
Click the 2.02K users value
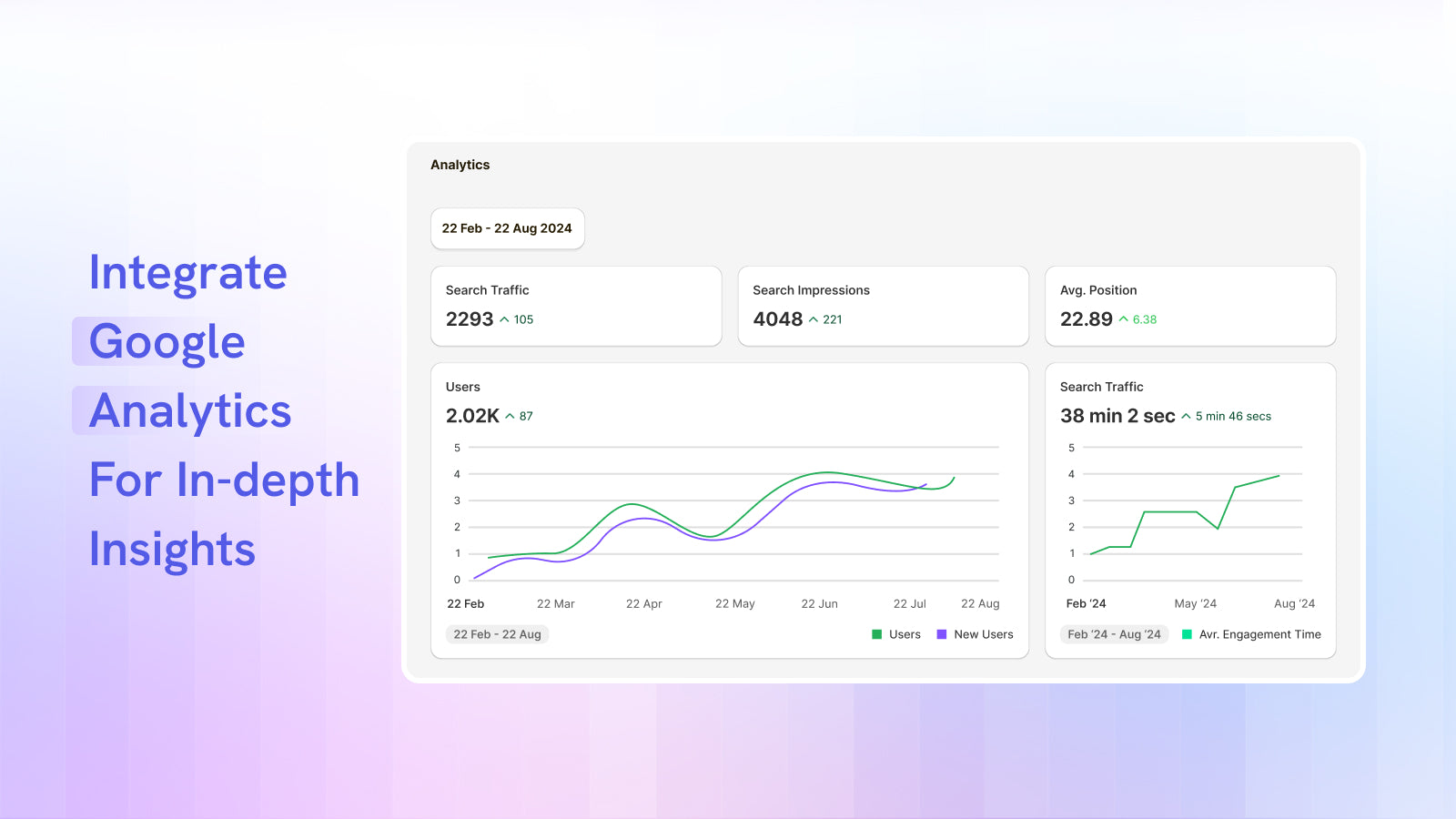472,416
